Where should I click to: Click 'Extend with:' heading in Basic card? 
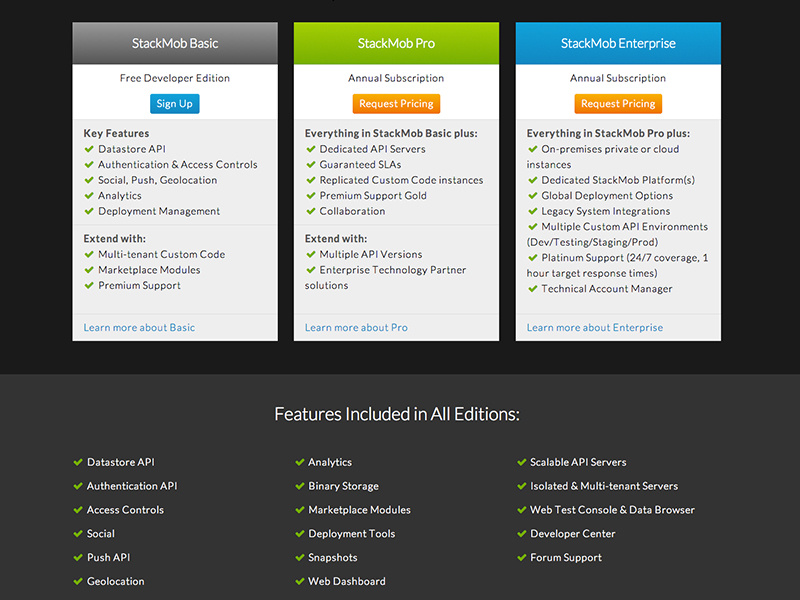point(115,239)
